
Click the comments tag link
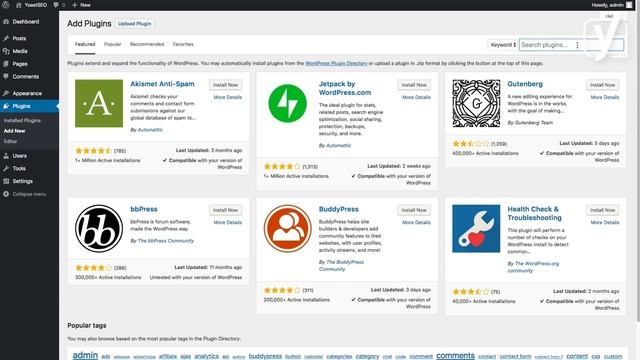click(x=456, y=356)
